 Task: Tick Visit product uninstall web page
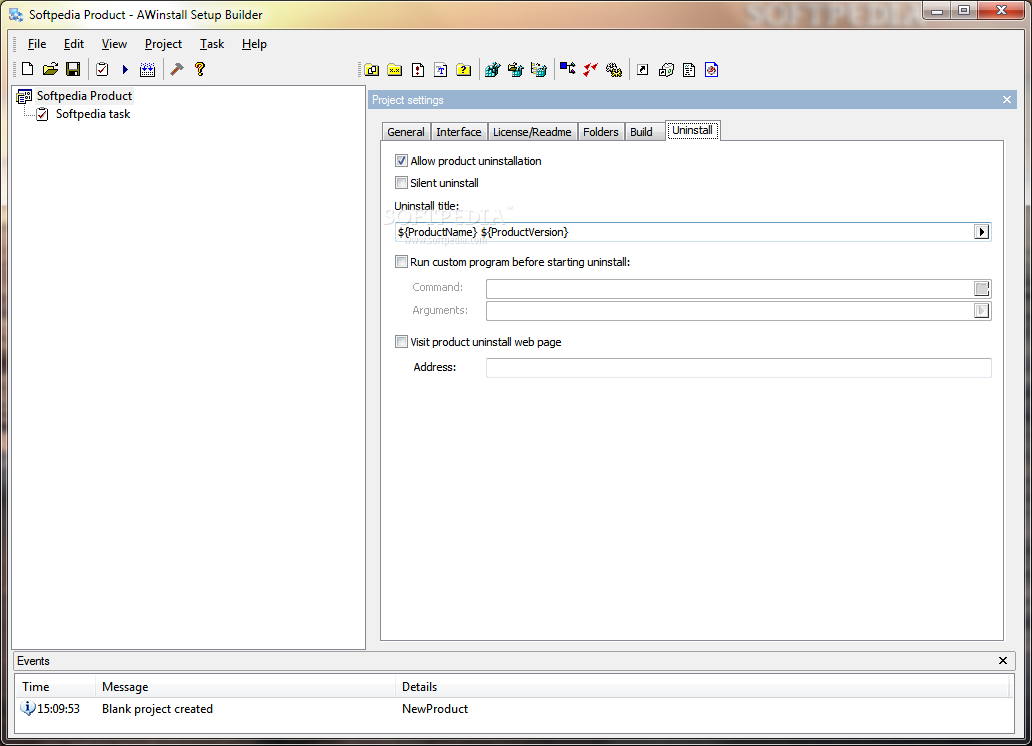[401, 341]
